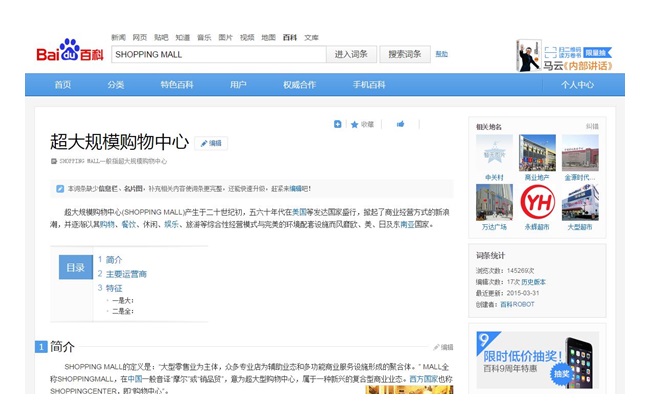Click the 南亚 link in intro paragraph
This screenshot has height=419, width=650.
pos(407,225)
